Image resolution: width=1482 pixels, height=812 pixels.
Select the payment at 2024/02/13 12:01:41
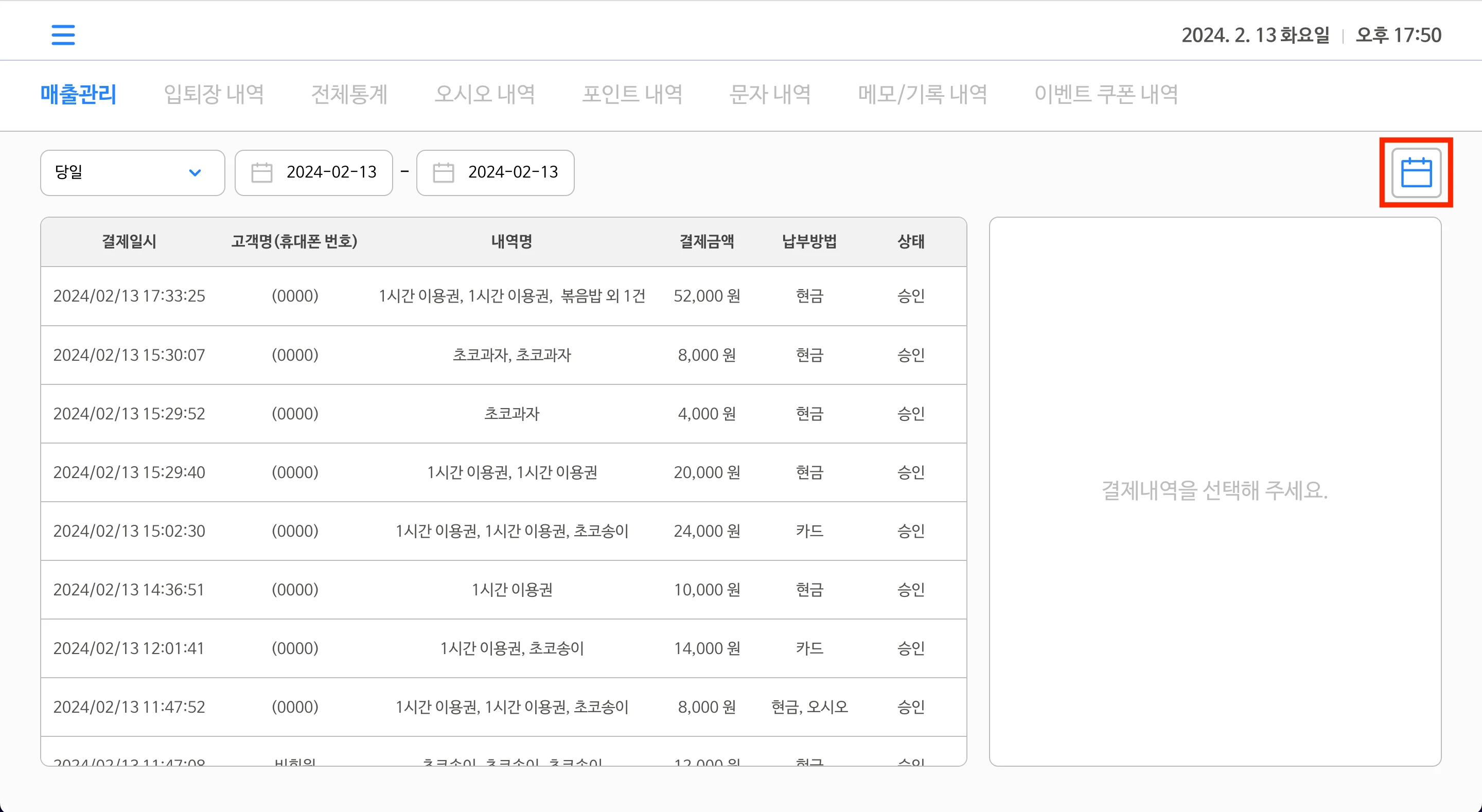click(503, 648)
